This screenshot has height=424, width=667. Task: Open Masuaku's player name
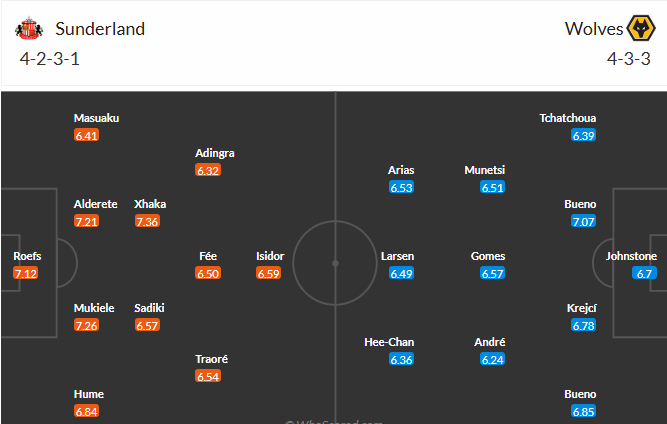click(96, 118)
